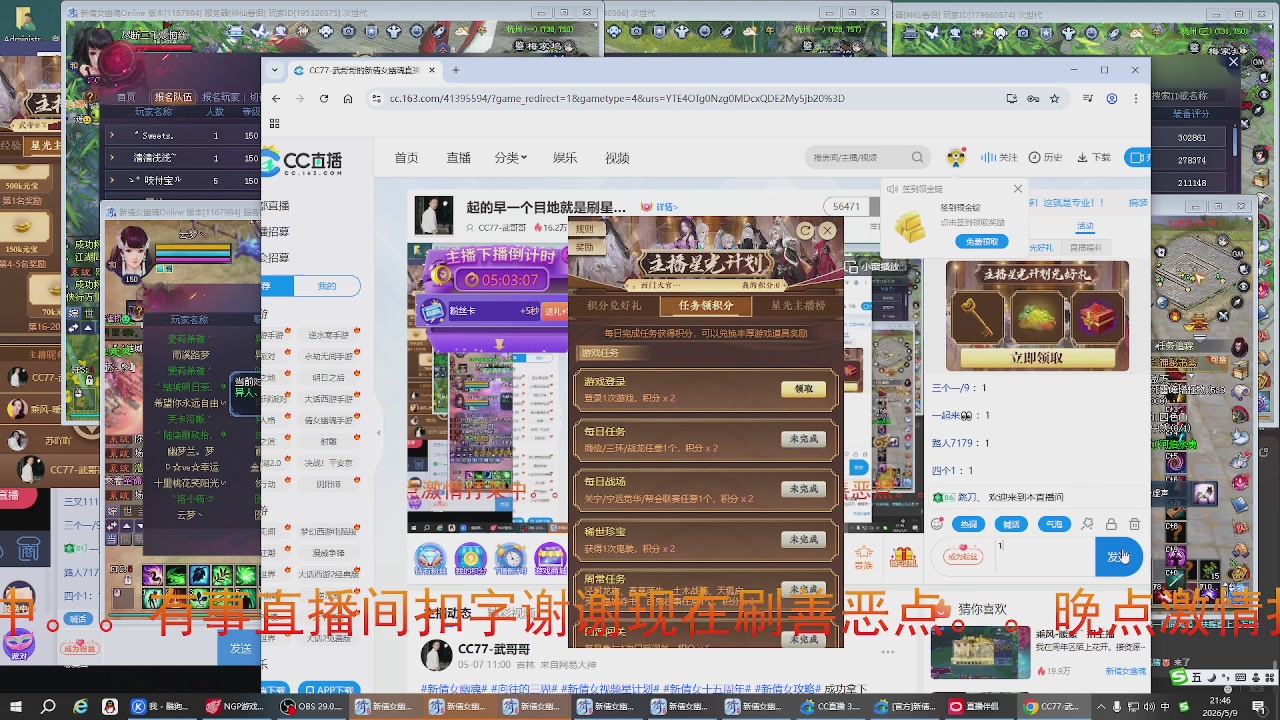Screen dimensions: 1280x720
Task: Click 未完成 for 每日战场
Action: pos(804,489)
